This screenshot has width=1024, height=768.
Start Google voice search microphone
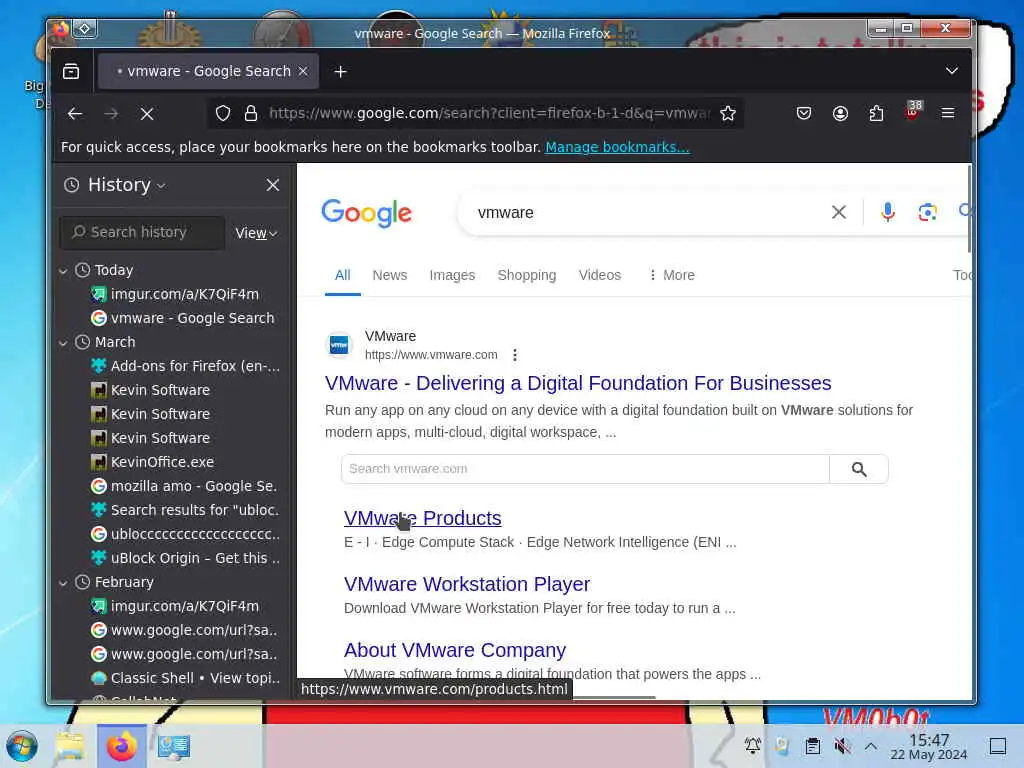click(x=887, y=212)
